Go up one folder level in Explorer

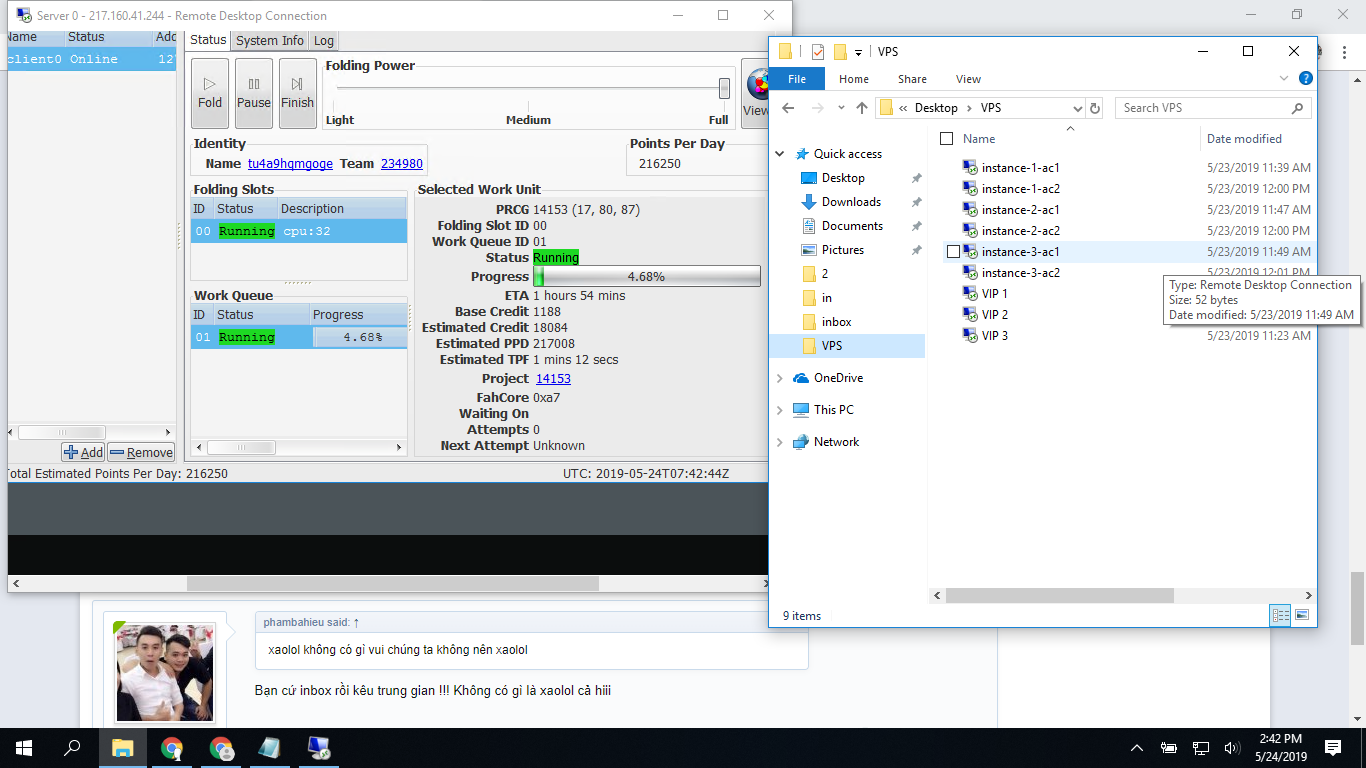[x=861, y=108]
